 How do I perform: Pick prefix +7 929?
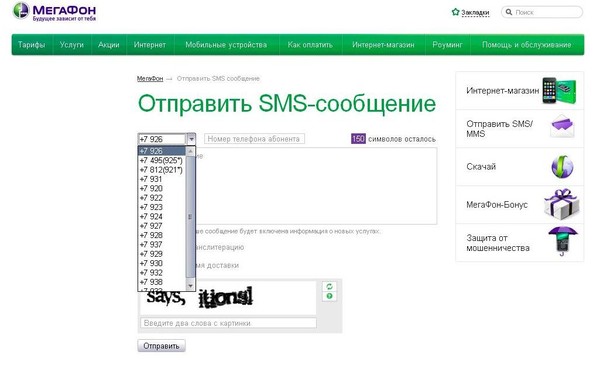pos(162,254)
